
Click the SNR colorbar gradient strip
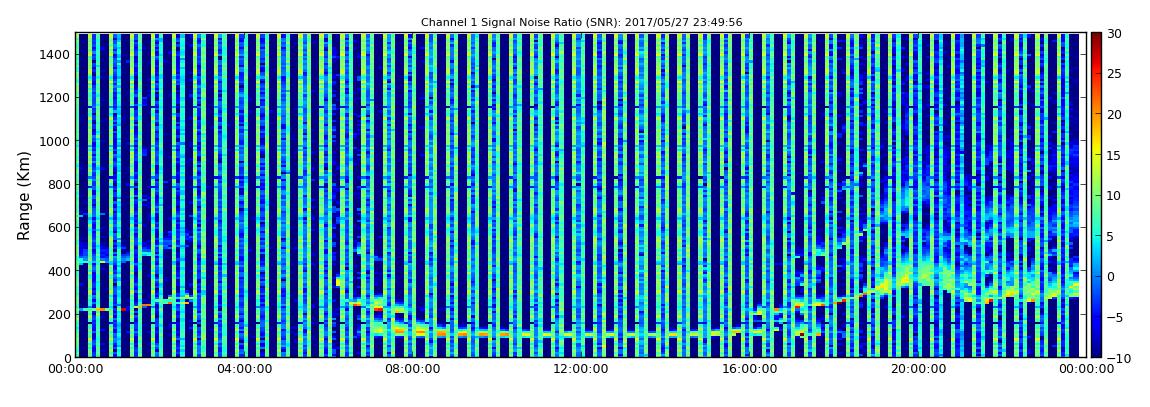coord(1096,195)
